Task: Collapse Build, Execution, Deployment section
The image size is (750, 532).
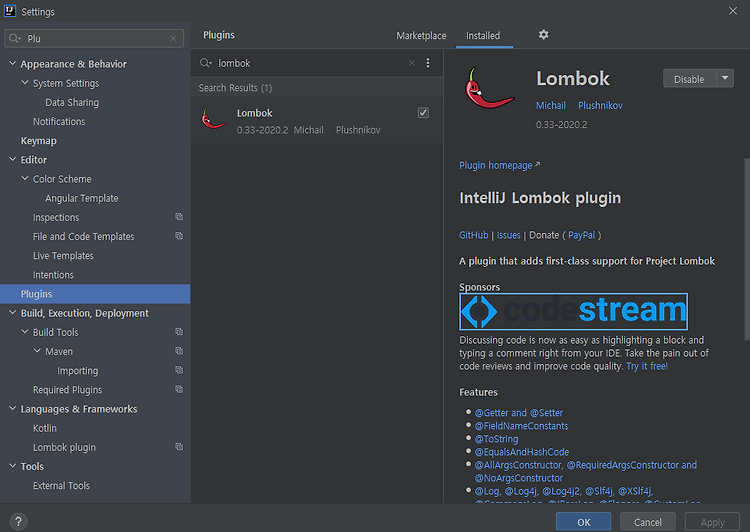Action: tap(12, 312)
